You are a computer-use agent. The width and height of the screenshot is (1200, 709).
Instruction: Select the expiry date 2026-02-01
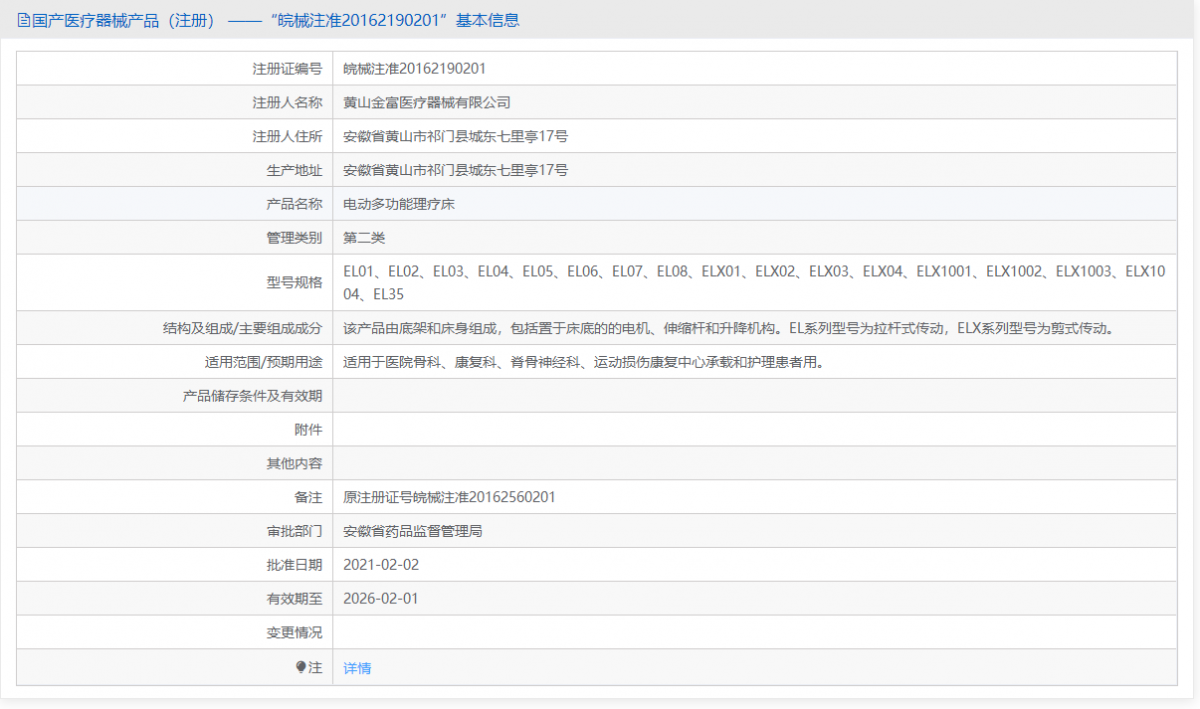click(381, 599)
